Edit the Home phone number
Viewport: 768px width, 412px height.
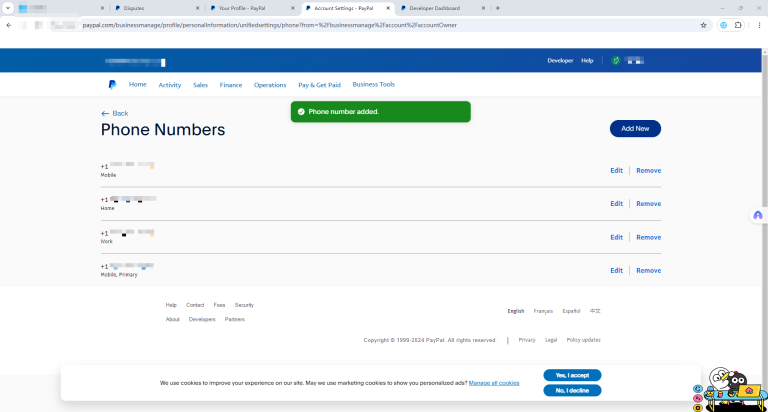point(616,204)
